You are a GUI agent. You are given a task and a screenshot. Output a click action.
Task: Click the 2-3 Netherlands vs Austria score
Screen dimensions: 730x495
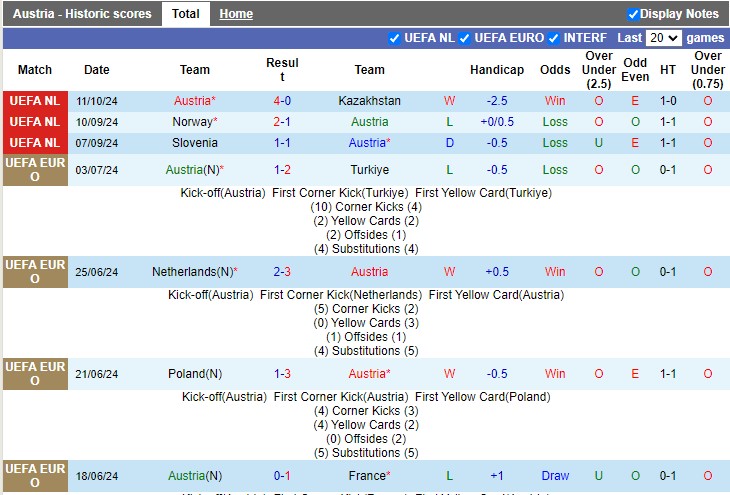click(x=282, y=272)
